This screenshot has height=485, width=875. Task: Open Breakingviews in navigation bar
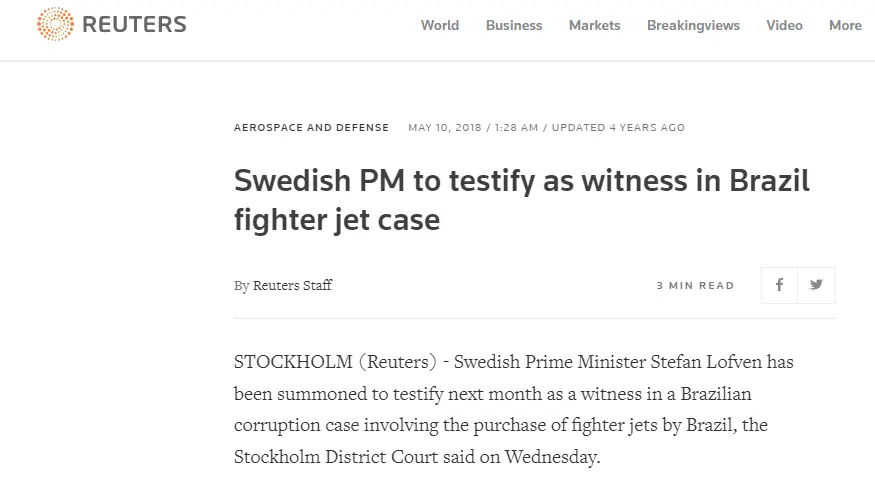[x=693, y=26]
